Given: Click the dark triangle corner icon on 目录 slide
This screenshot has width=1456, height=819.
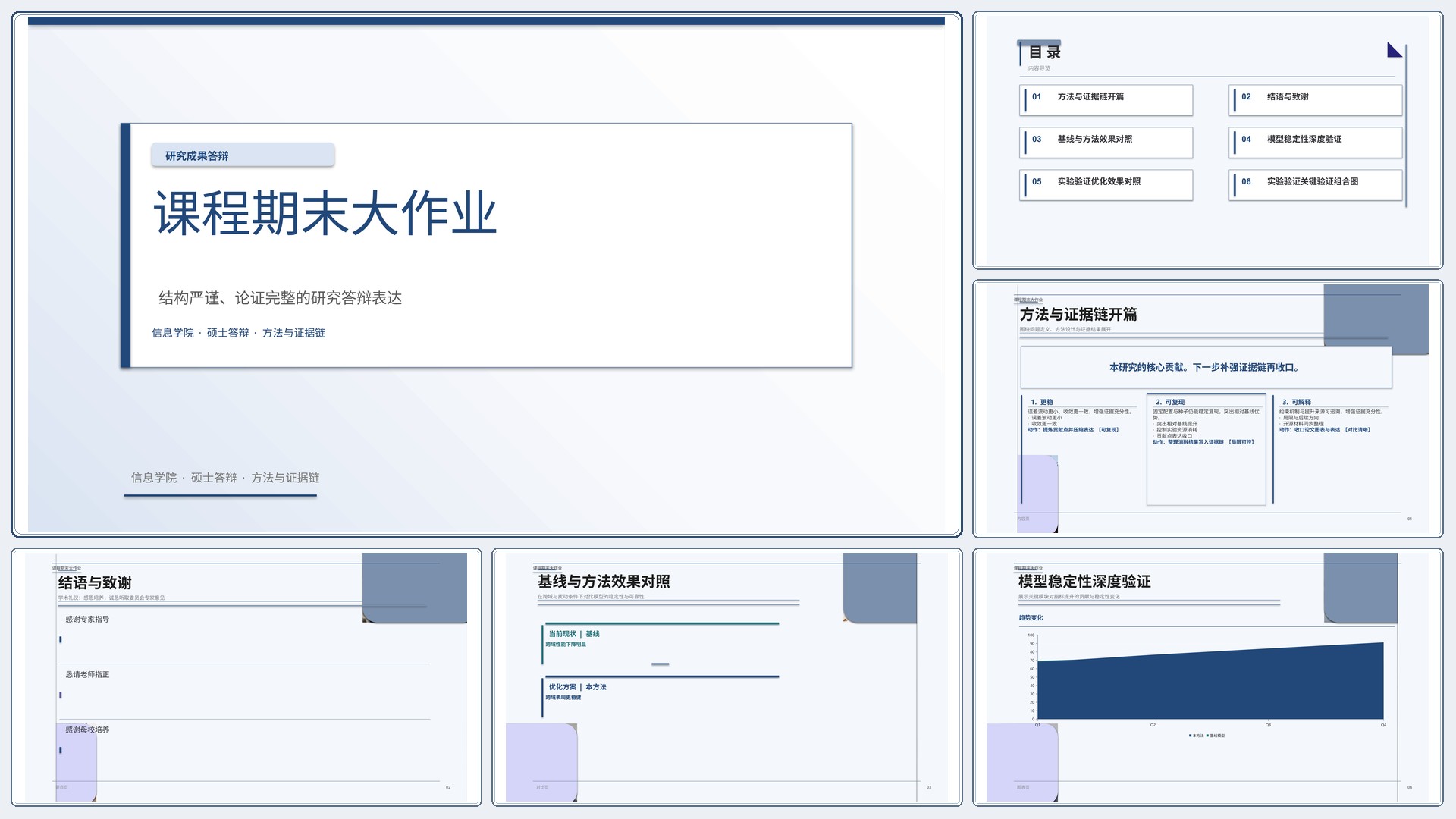Looking at the screenshot, I should pyautogui.click(x=1394, y=50).
